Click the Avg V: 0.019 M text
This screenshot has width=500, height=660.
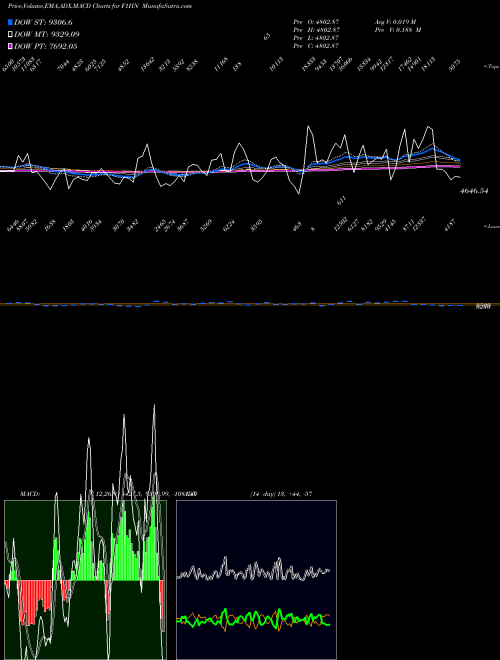(x=395, y=22)
